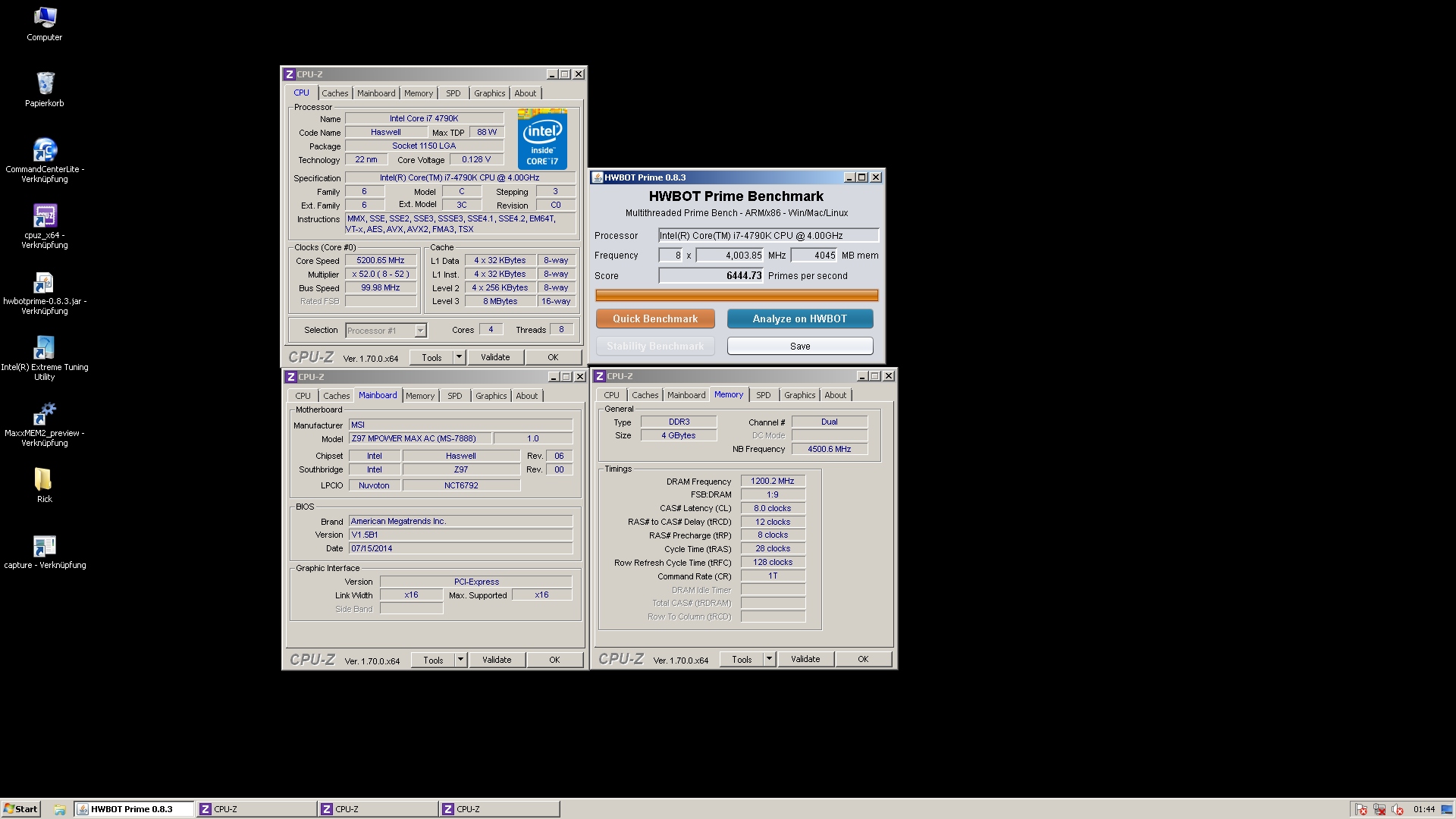Click the red-cross network icon next to the shield icon in the tray
The height and width of the screenshot is (819, 1456).
tap(1379, 809)
